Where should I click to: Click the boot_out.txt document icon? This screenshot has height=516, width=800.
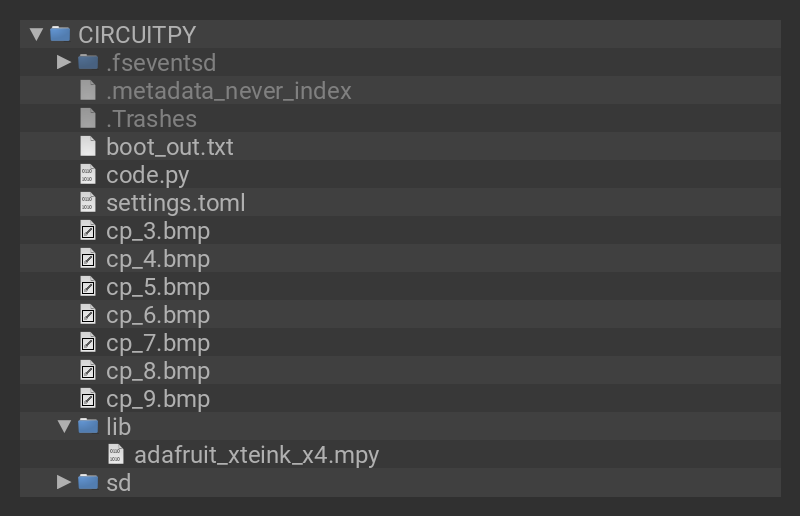pyautogui.click(x=88, y=146)
